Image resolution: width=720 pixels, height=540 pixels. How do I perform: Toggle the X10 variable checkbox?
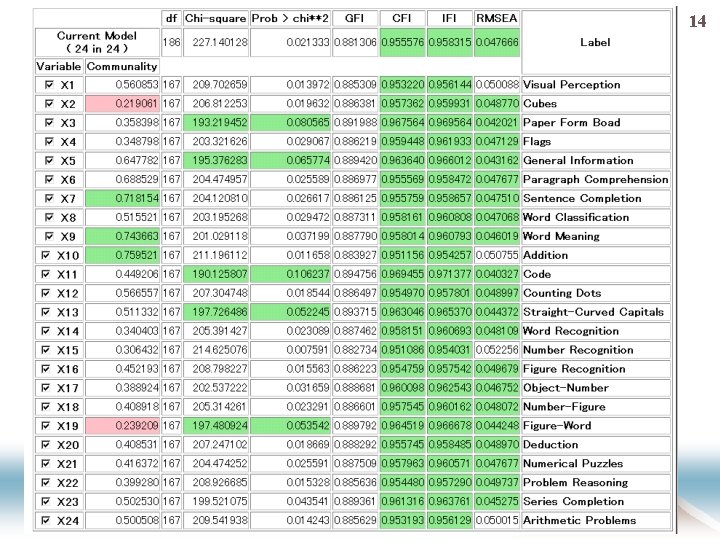pos(45,255)
